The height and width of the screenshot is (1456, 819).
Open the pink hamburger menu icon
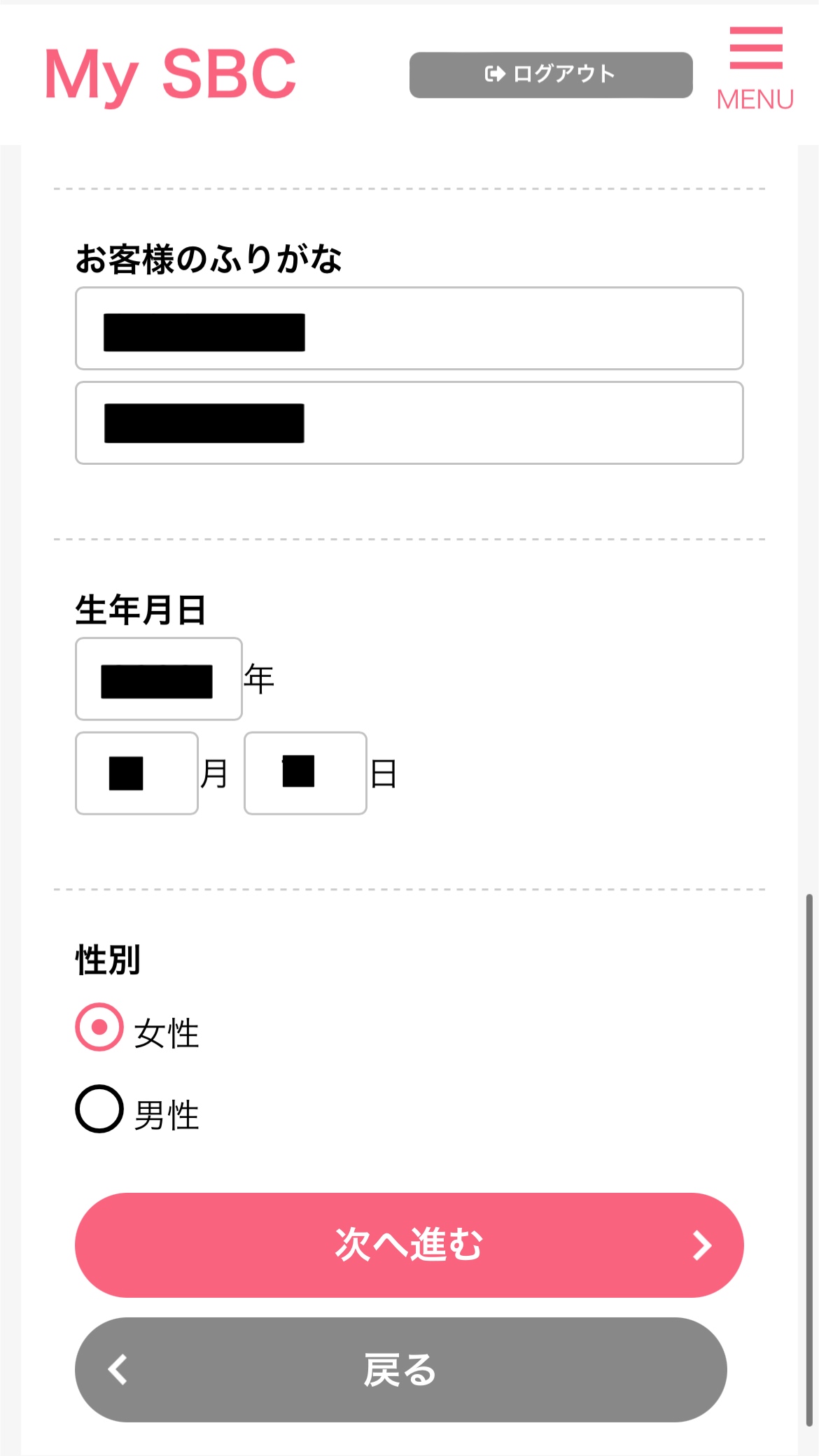coord(756,48)
